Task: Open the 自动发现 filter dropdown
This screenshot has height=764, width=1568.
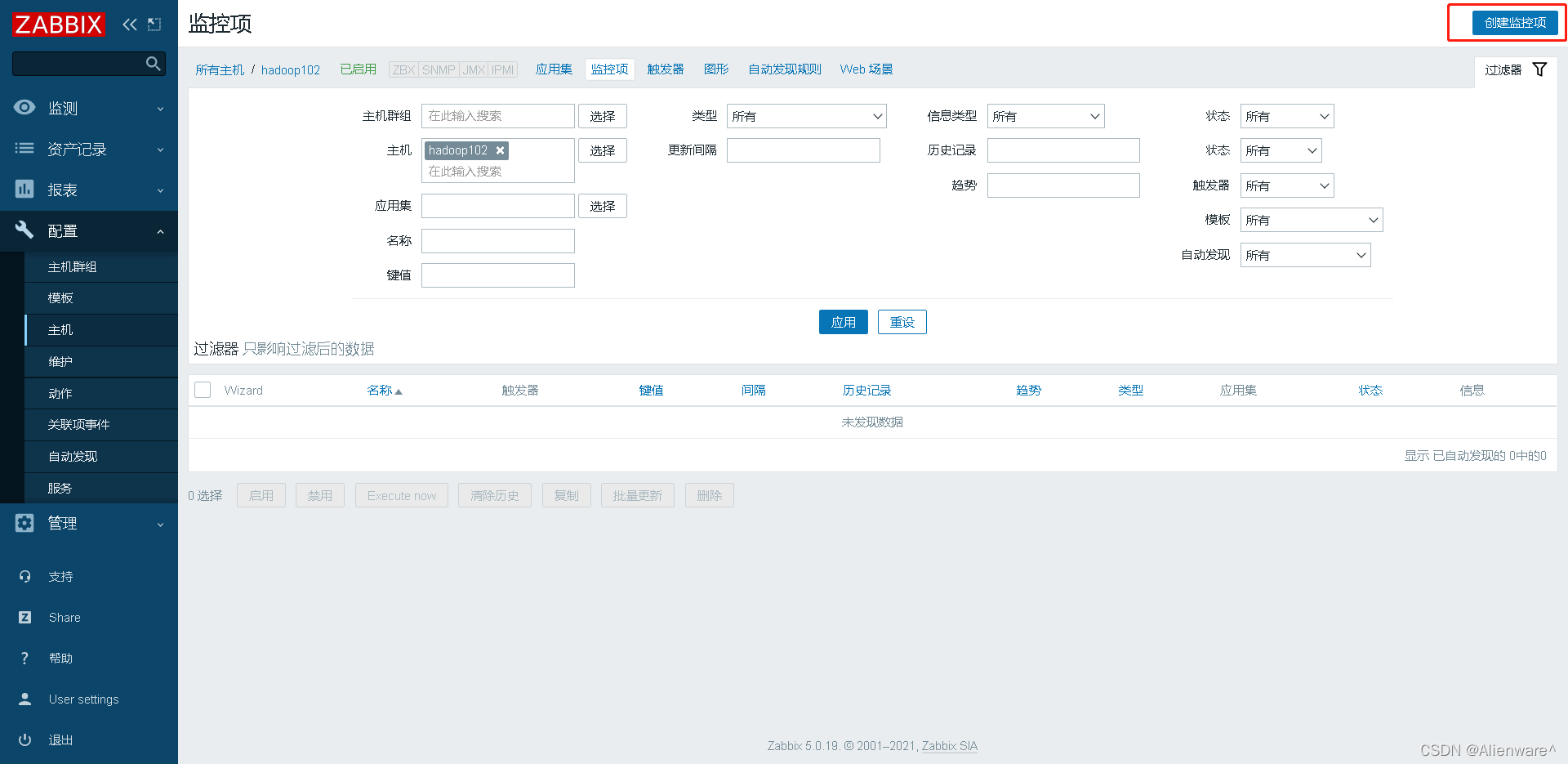Action: [x=1305, y=255]
